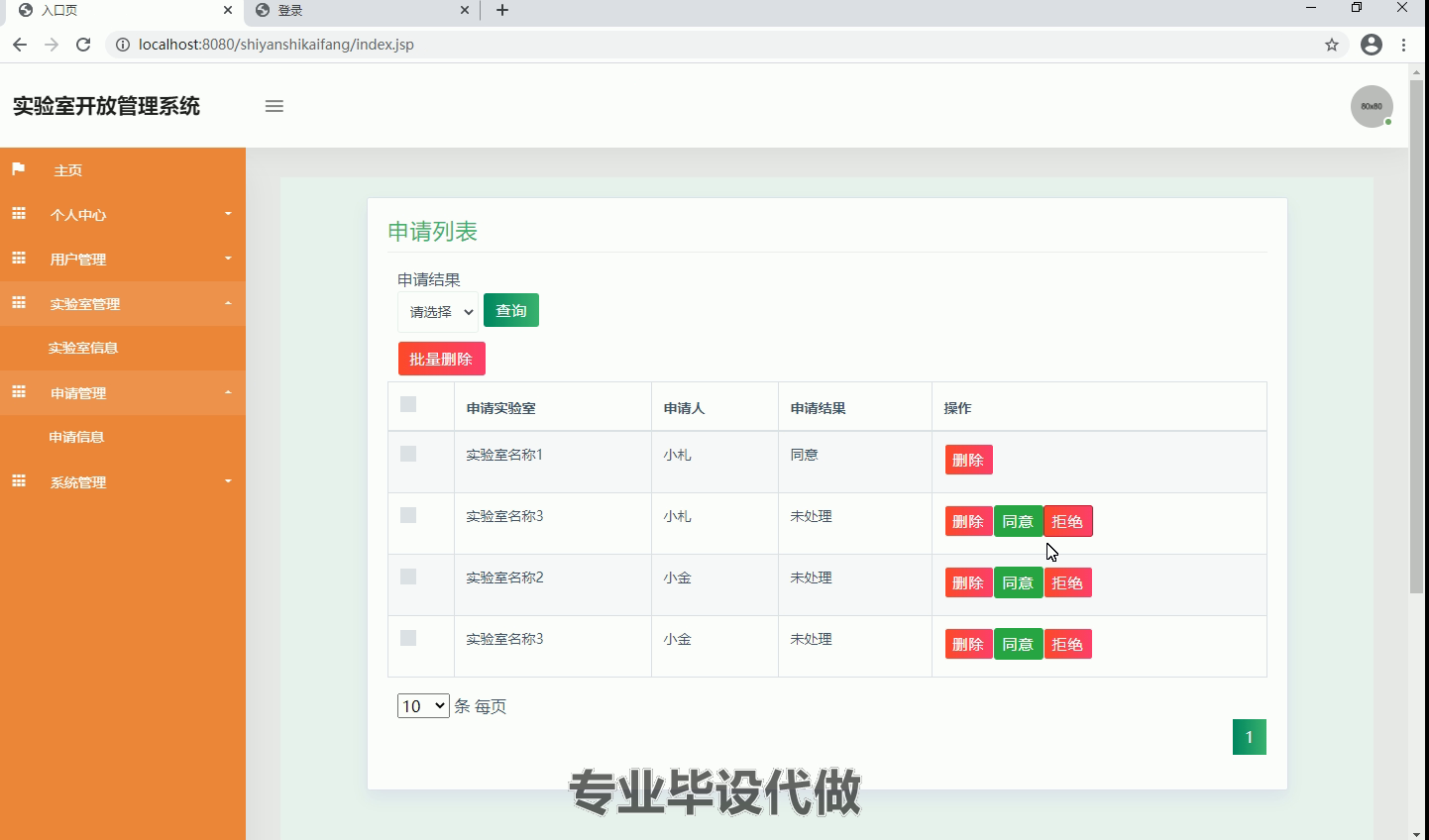Reject 小札's 实验室名称3 application with 拒绝
Image resolution: width=1429 pixels, height=840 pixels.
(1068, 521)
